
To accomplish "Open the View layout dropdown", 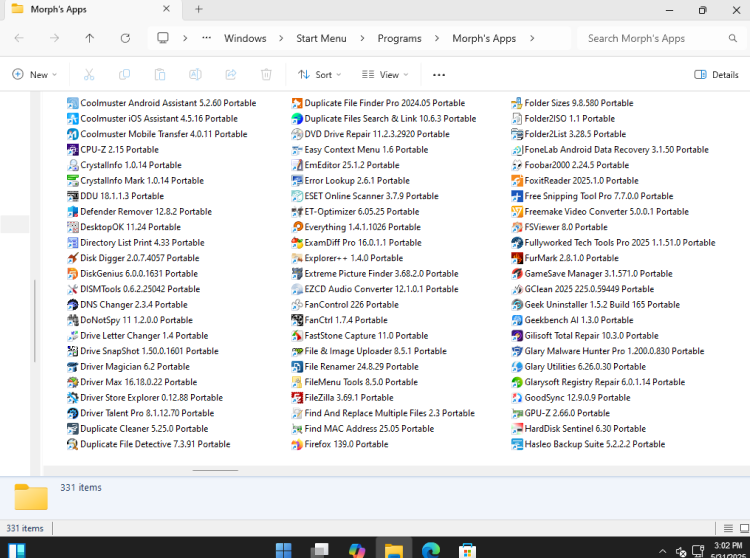I will click(385, 75).
